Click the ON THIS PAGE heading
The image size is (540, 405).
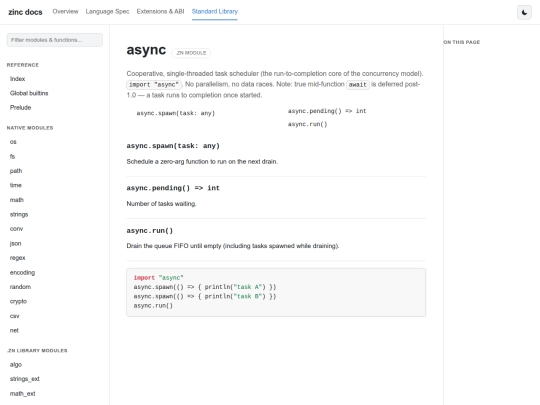coord(462,42)
